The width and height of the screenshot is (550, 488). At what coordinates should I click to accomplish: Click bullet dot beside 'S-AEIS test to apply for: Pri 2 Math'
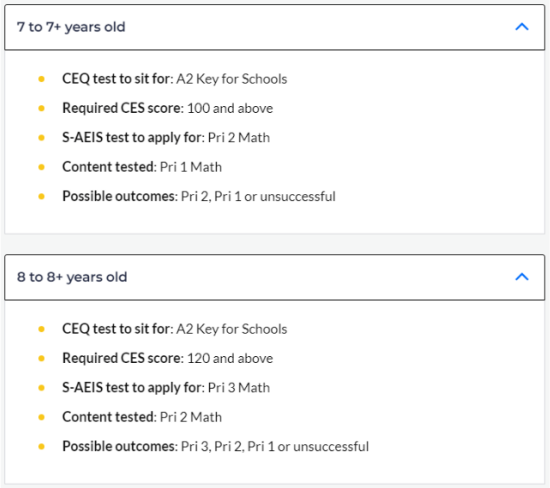coord(41,138)
